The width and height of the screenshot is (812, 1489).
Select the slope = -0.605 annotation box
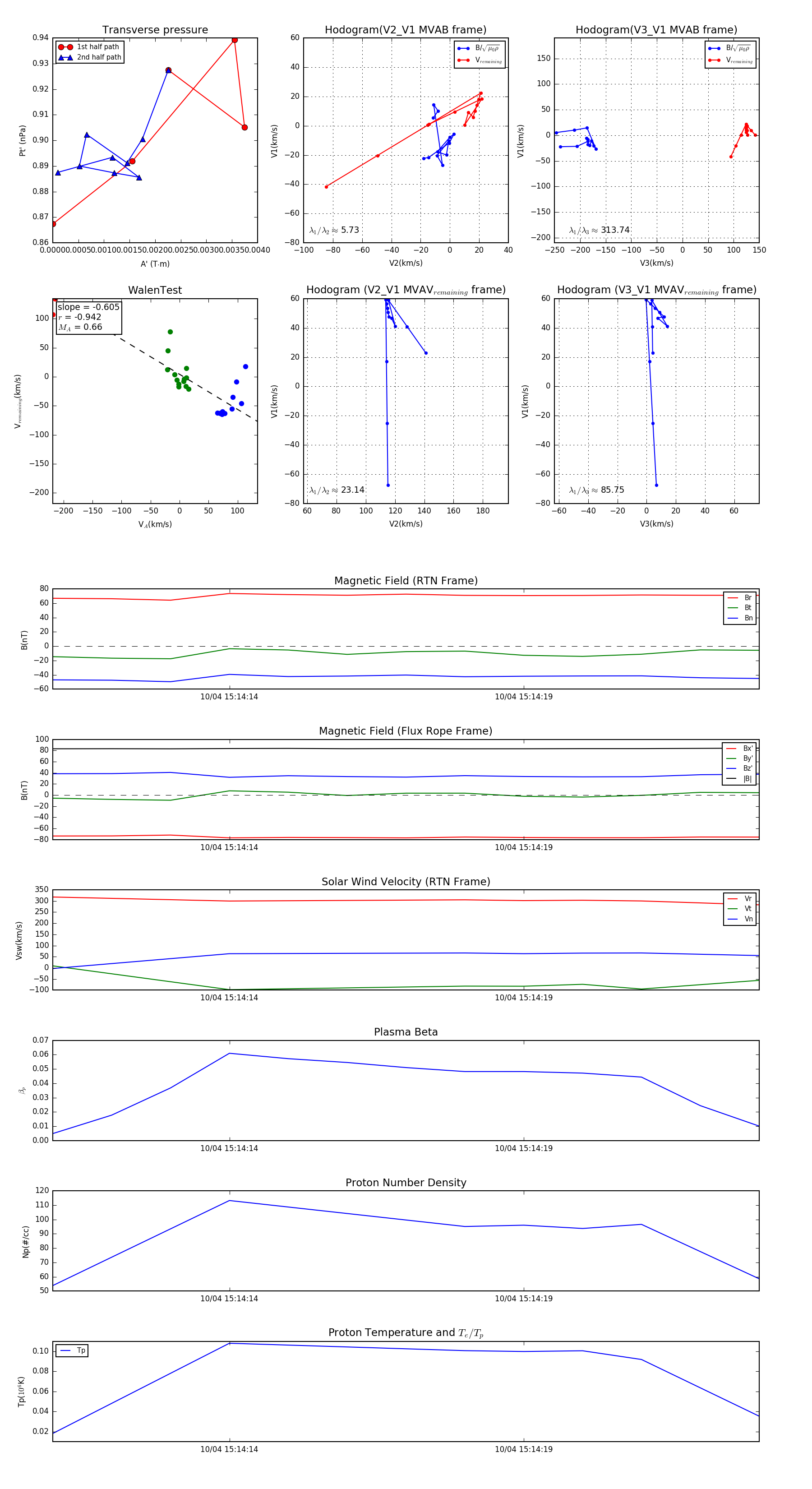(88, 317)
